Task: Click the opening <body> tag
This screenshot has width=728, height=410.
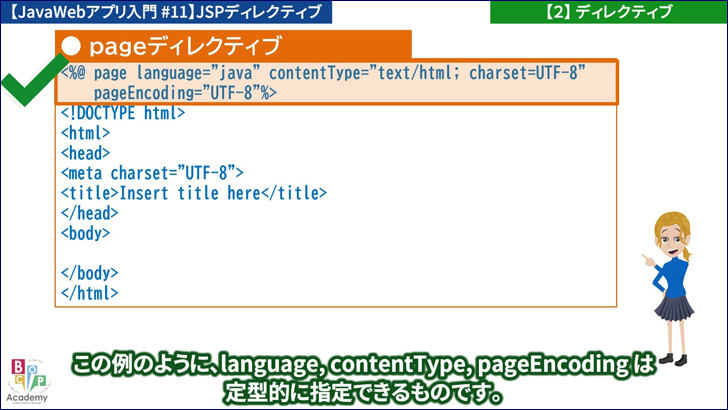Action: pyautogui.click(x=85, y=233)
